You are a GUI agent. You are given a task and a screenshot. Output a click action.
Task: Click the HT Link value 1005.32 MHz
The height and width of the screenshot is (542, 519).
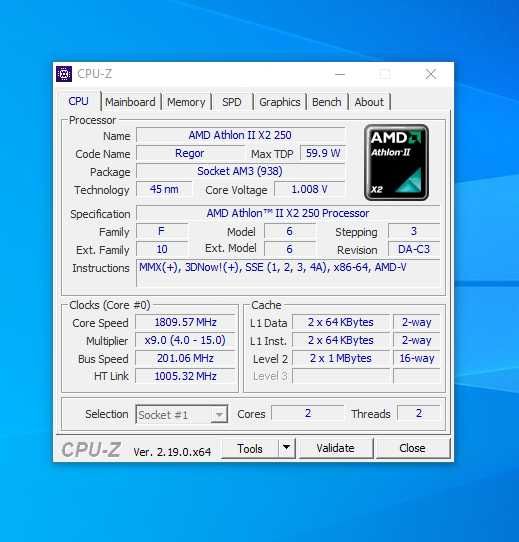(x=185, y=376)
